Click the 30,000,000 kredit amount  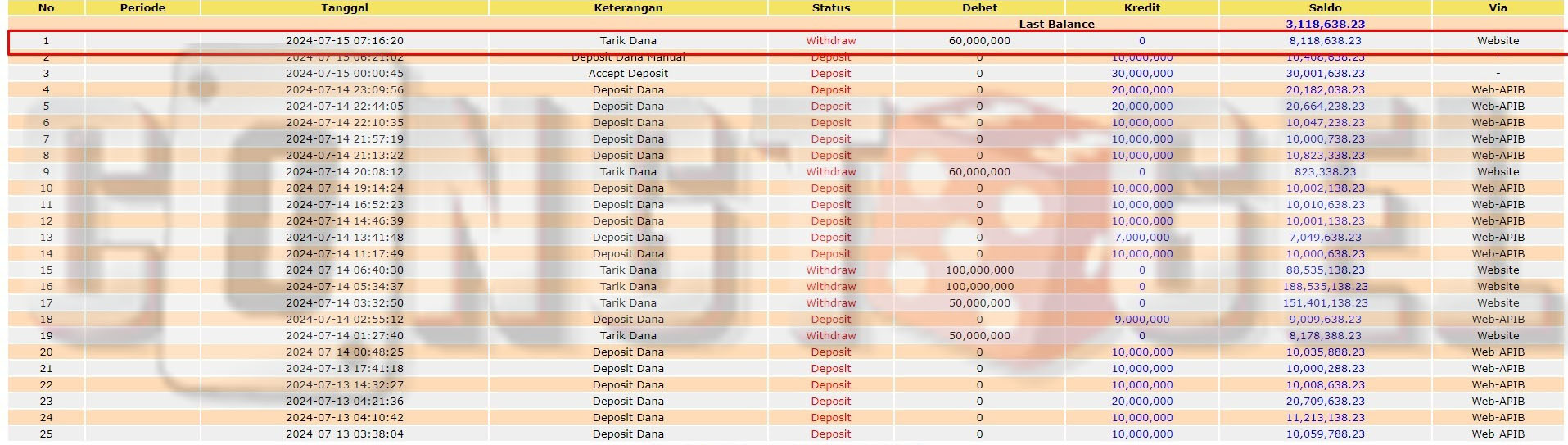(1141, 74)
